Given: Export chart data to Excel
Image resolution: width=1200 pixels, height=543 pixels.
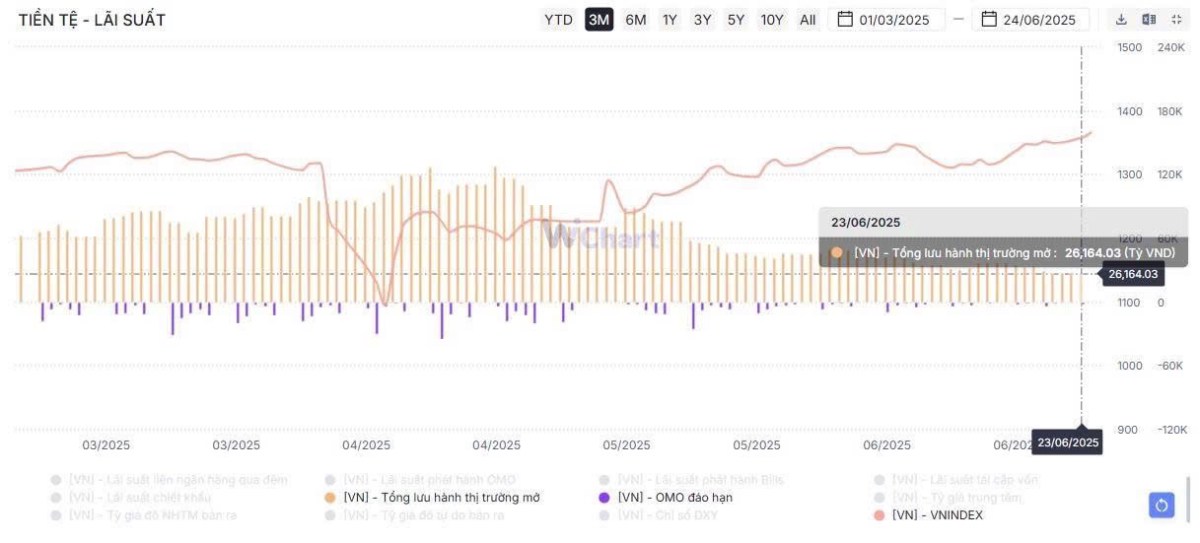Looking at the screenshot, I should coord(1149,20).
